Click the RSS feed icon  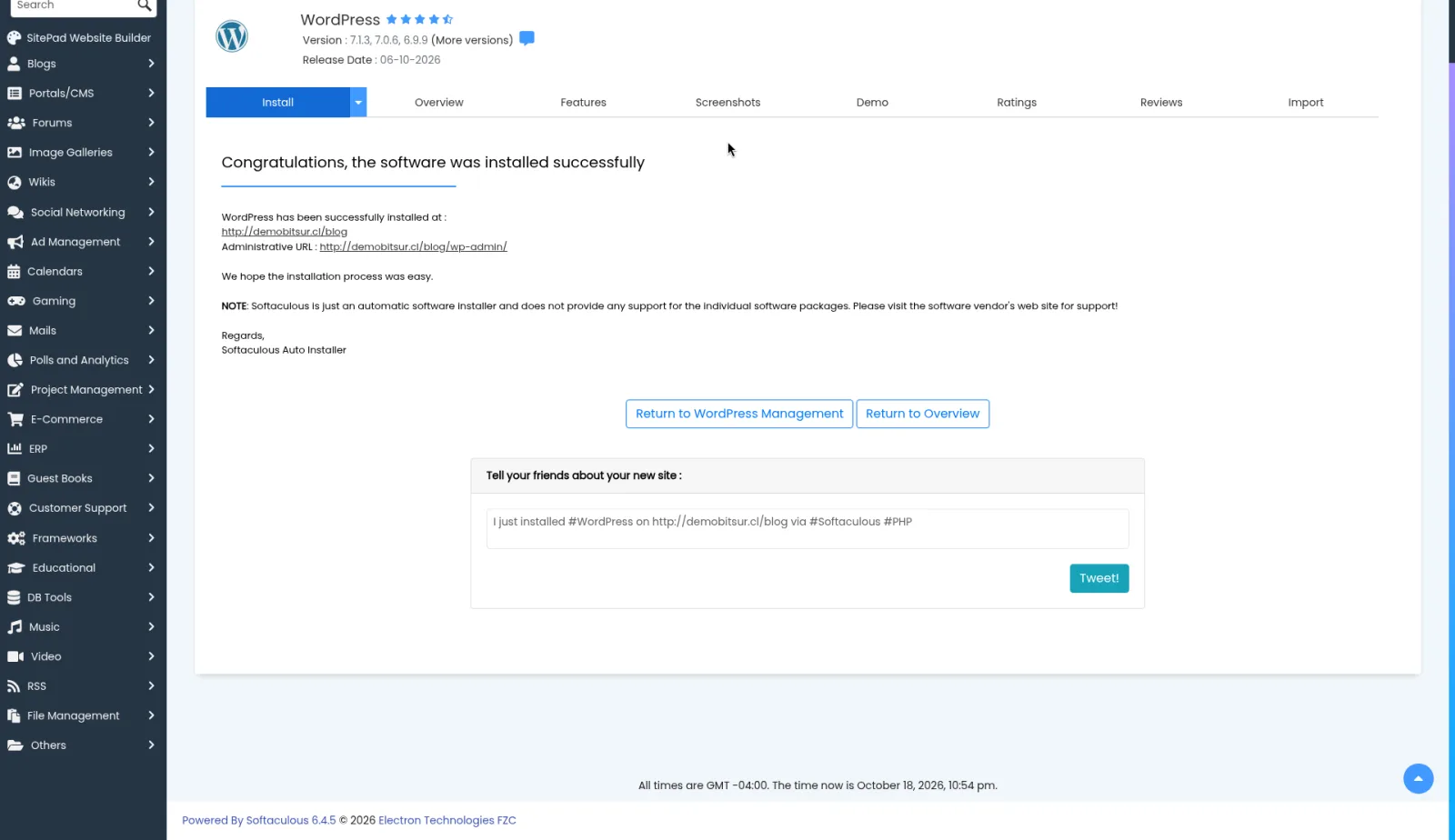[x=14, y=686]
